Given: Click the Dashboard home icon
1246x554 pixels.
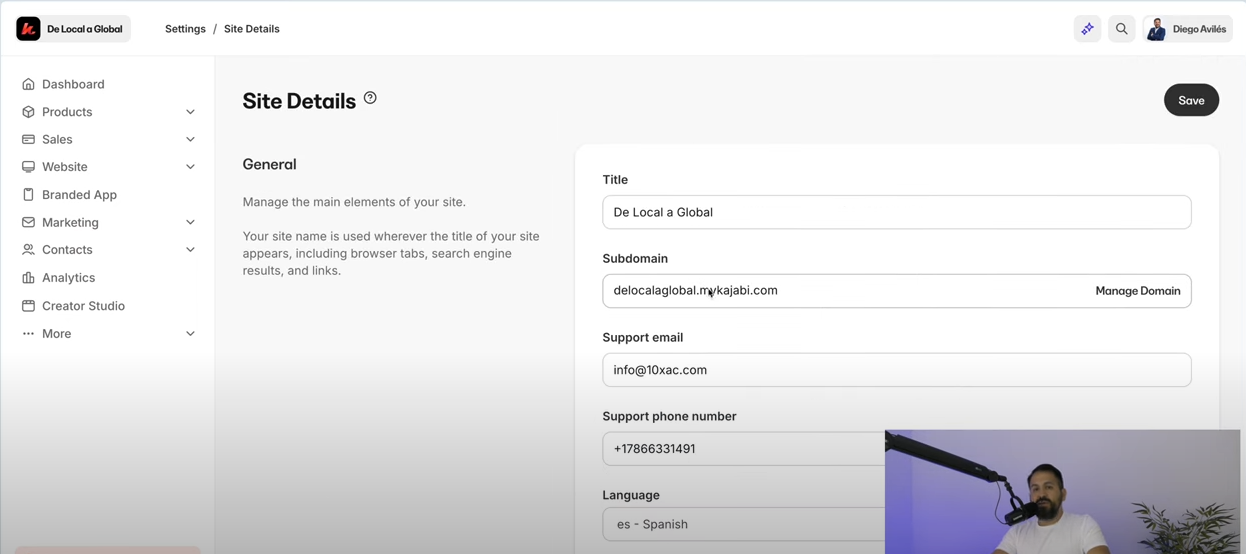Looking at the screenshot, I should point(28,84).
